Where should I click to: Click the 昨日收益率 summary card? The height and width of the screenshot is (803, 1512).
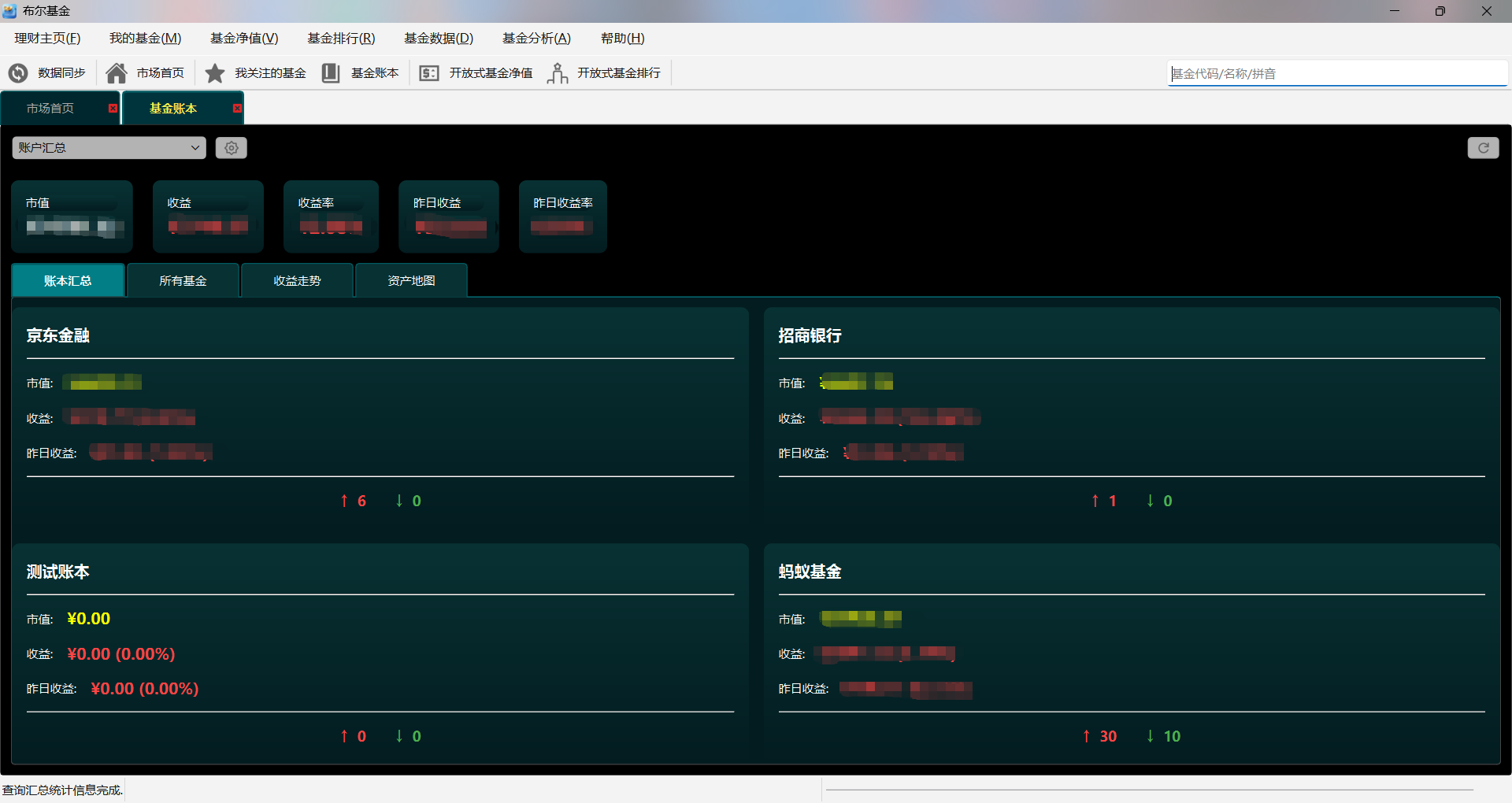tap(563, 216)
